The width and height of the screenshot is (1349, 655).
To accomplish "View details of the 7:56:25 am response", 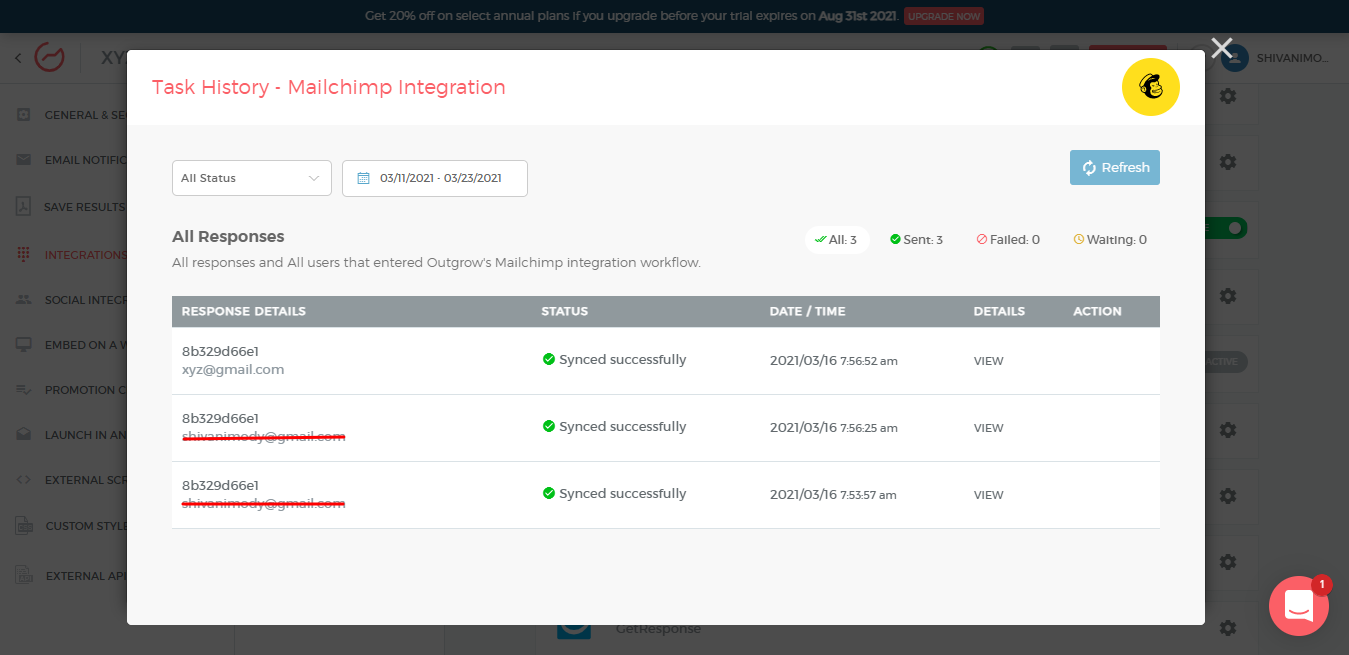I will [x=988, y=428].
